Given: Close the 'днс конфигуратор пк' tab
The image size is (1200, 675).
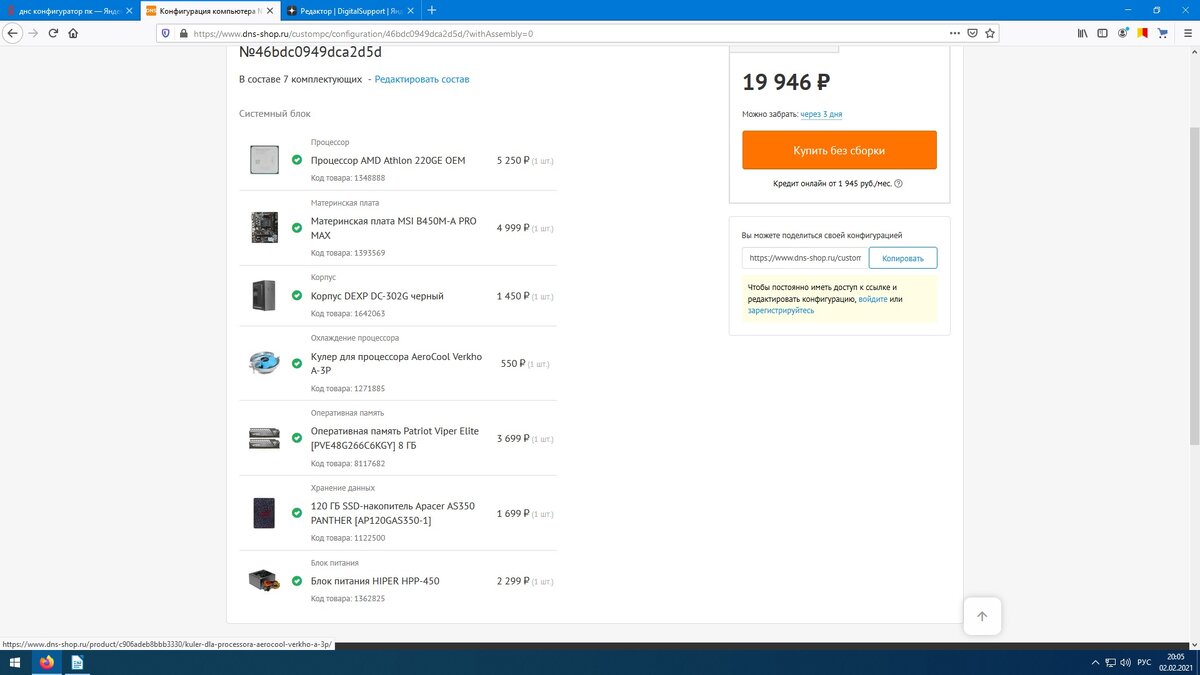Looking at the screenshot, I should (x=129, y=10).
